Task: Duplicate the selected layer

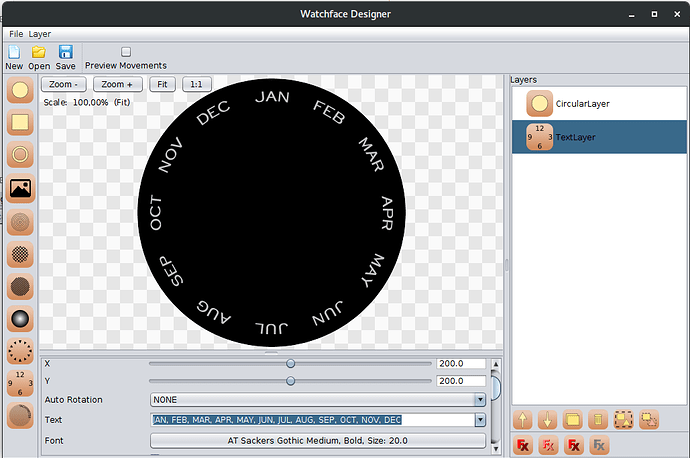Action: 573,420
